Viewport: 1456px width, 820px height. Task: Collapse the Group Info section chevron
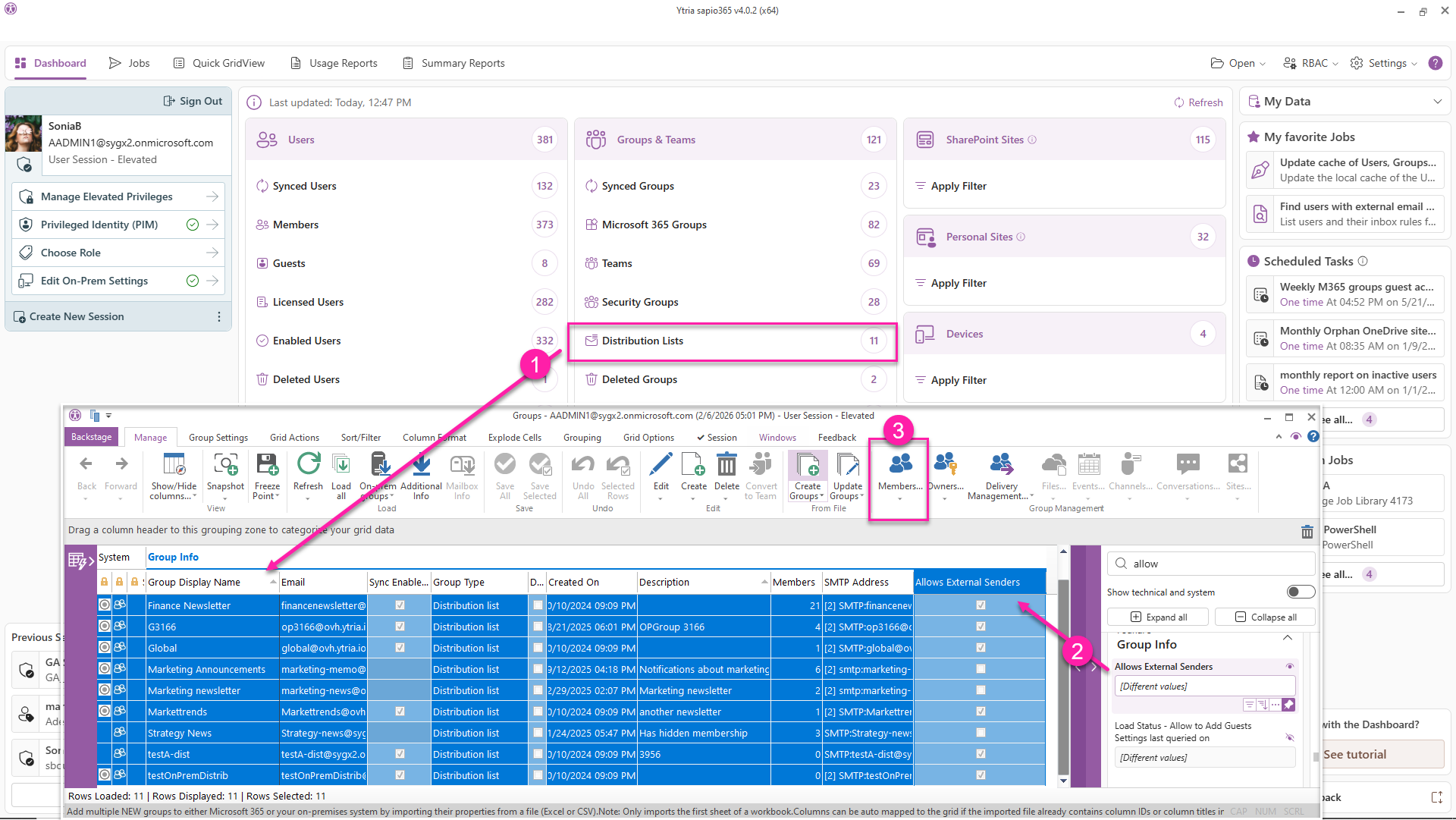pos(1288,639)
